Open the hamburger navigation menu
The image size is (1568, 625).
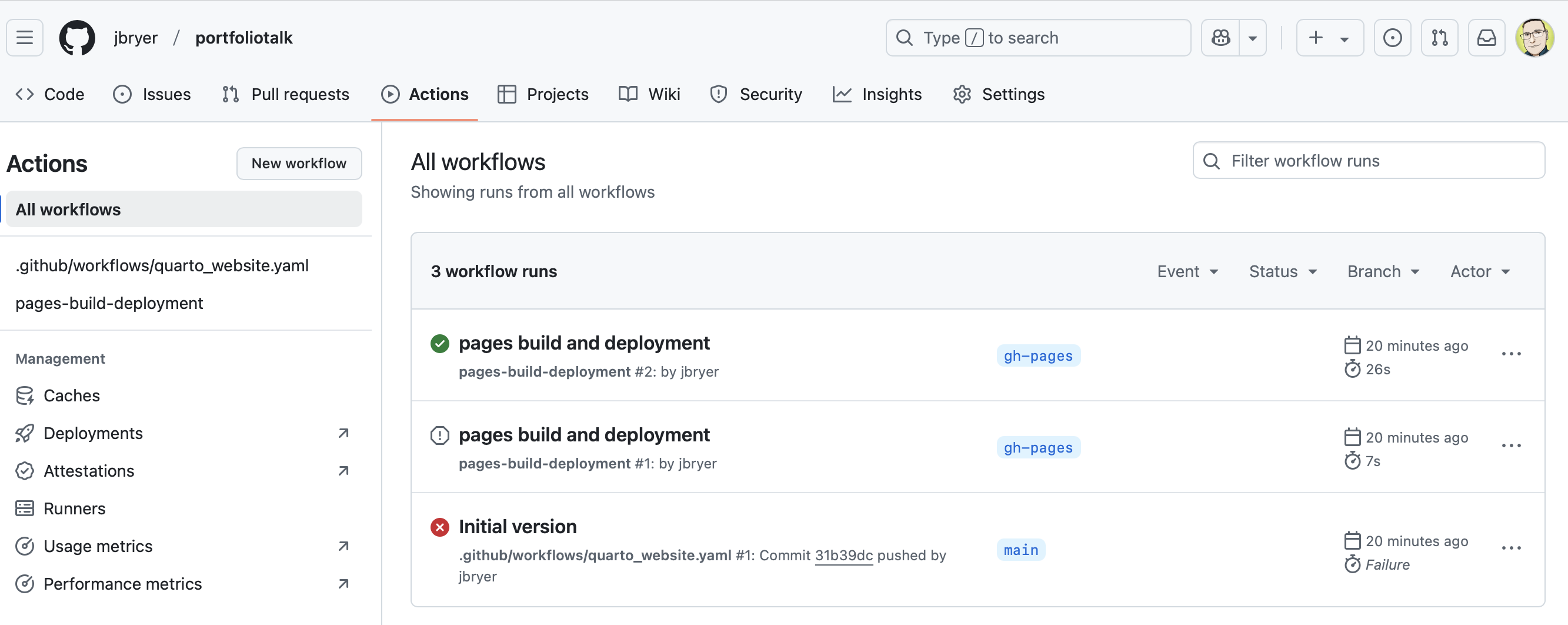tap(24, 38)
